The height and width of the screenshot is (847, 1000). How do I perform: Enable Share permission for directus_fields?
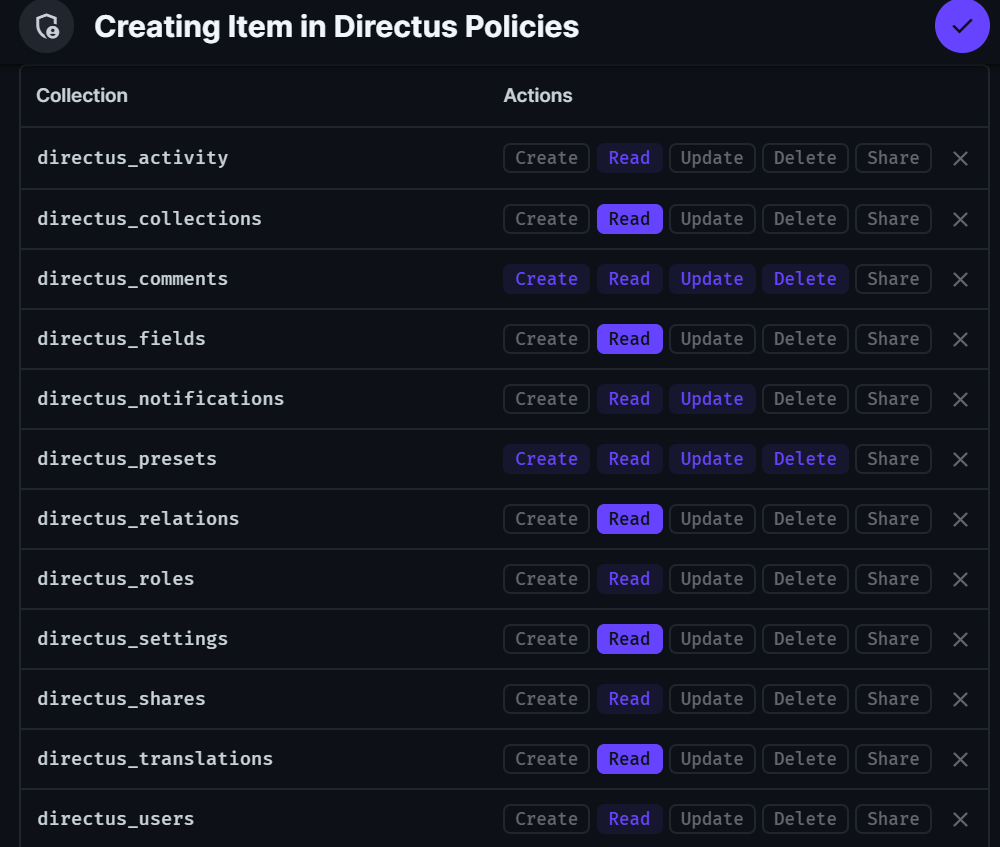click(x=893, y=339)
